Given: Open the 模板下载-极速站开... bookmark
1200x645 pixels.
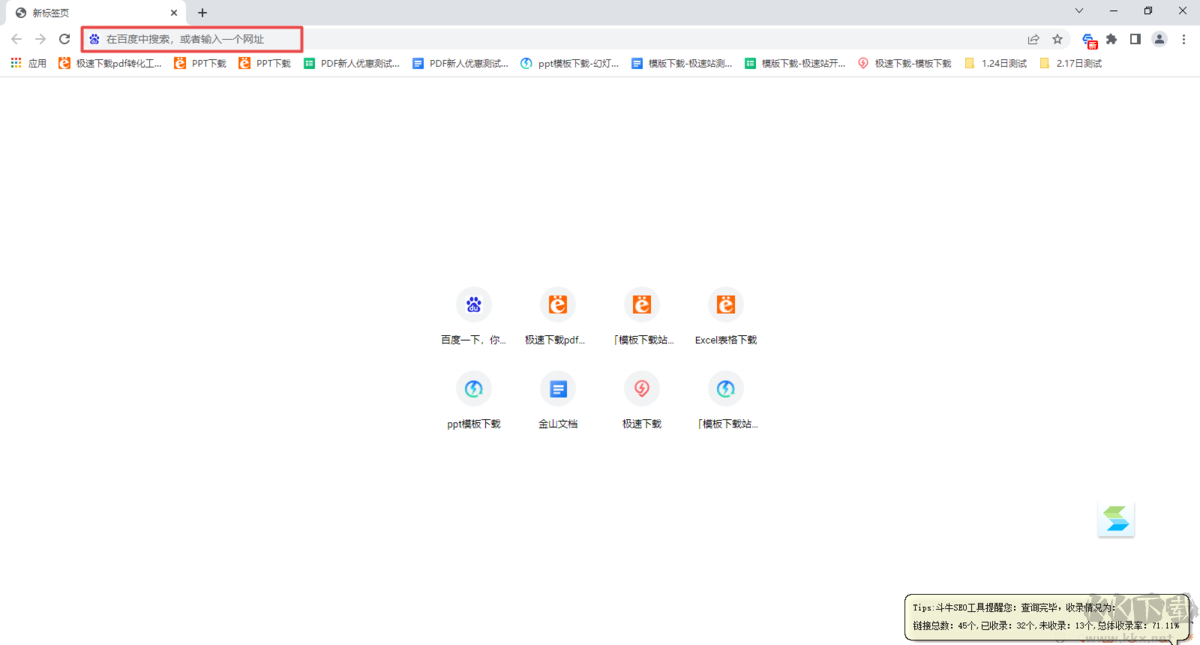Looking at the screenshot, I should 795,63.
